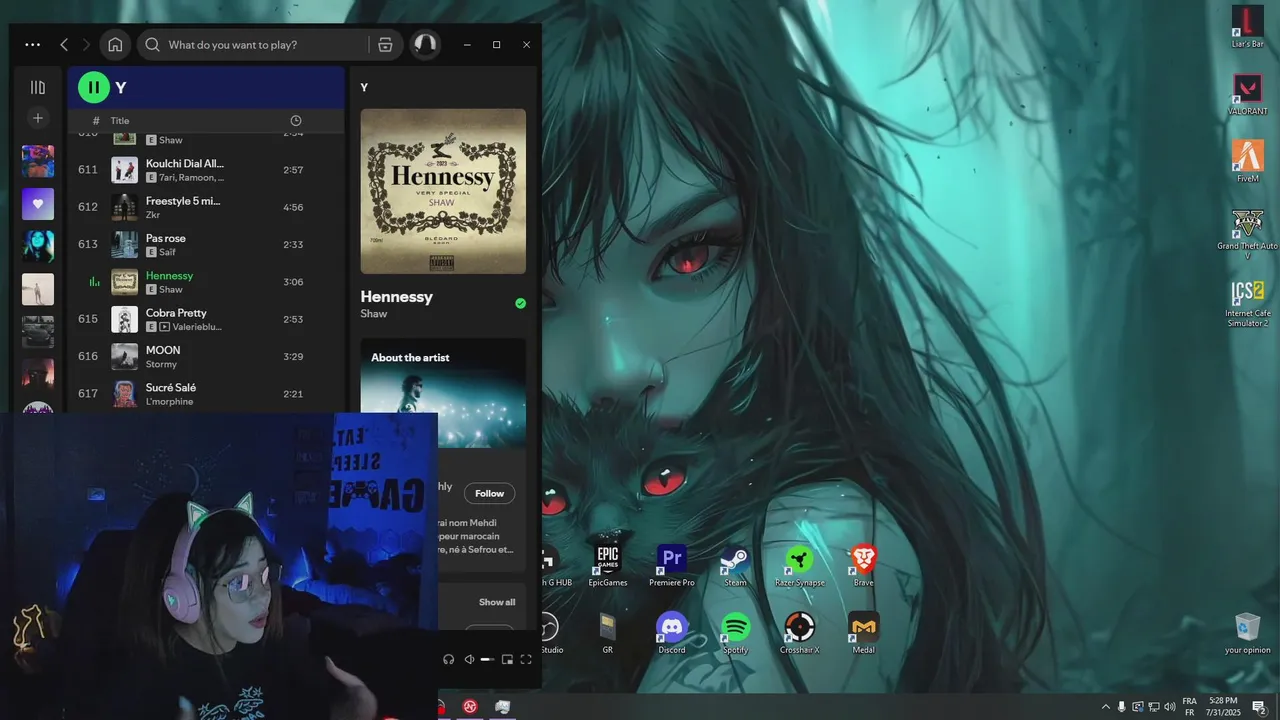Launch Spotify desktop shortcut
Image resolution: width=1280 pixels, height=720 pixels.
[x=735, y=633]
